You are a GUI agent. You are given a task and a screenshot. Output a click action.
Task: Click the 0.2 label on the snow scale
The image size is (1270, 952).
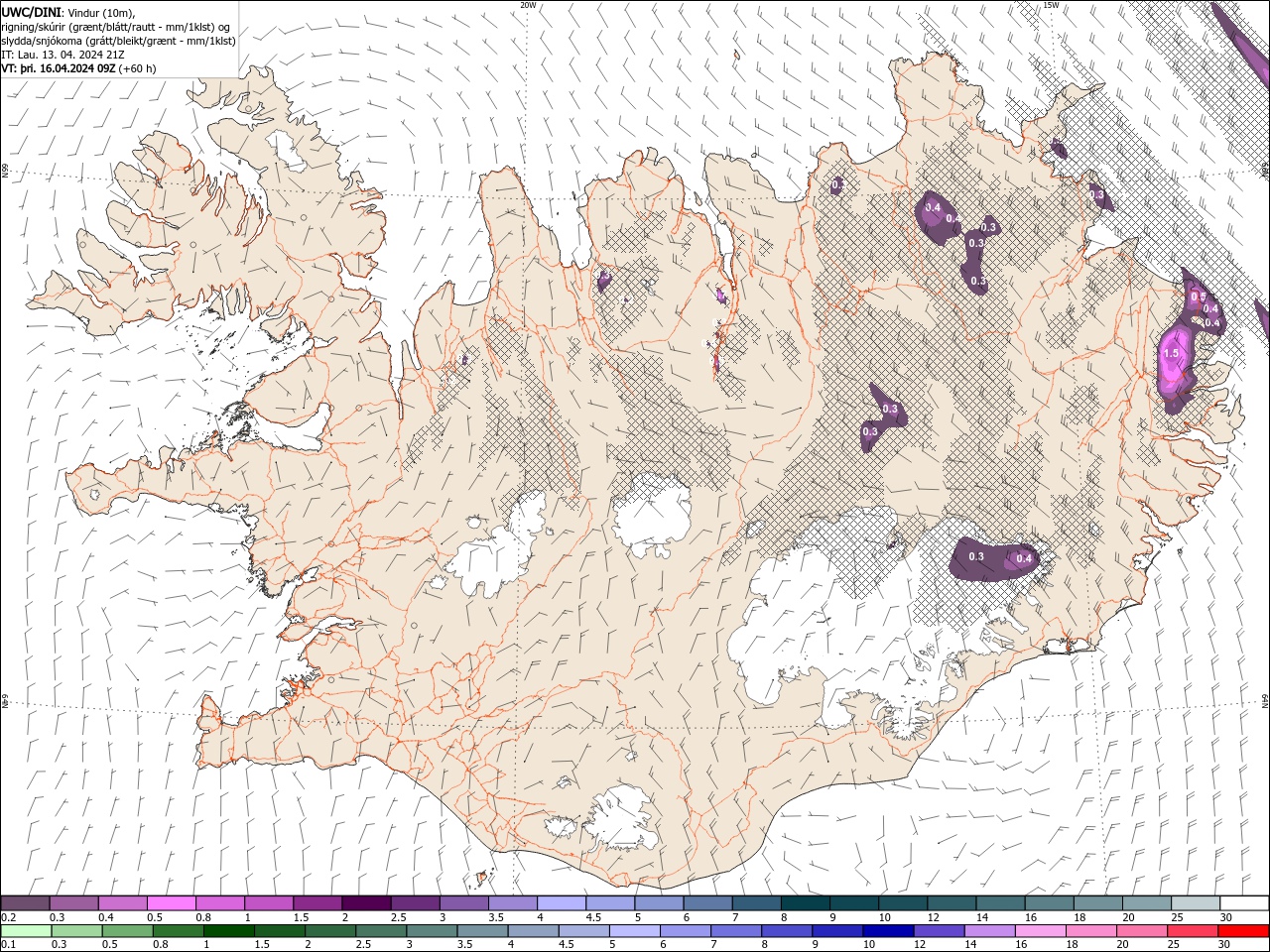[x=8, y=917]
